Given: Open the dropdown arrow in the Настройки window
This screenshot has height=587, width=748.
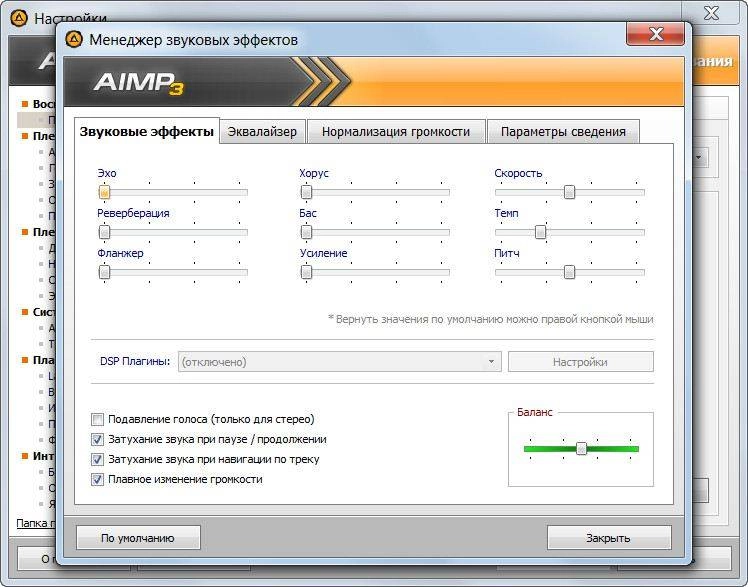Looking at the screenshot, I should [x=699, y=157].
